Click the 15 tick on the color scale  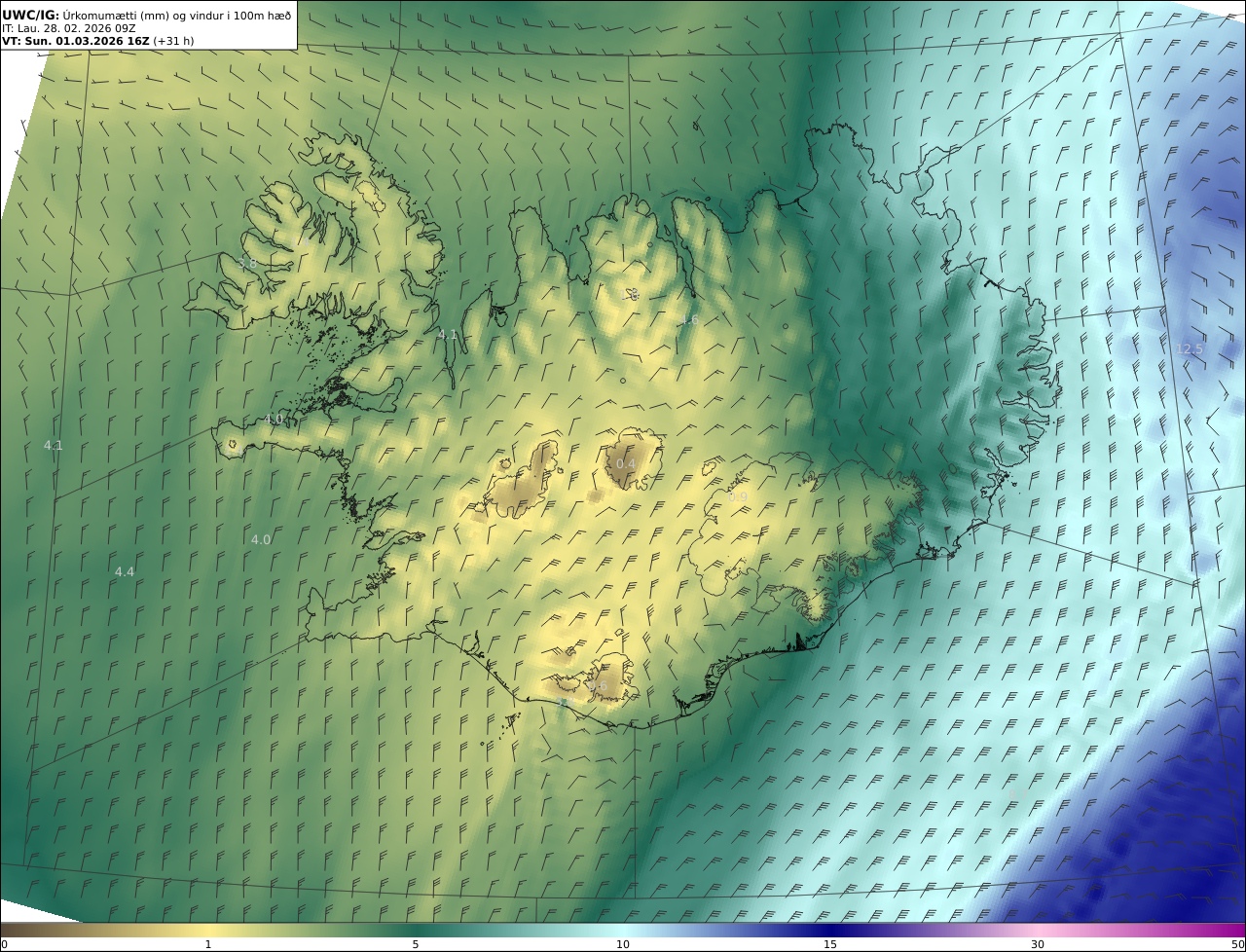pyautogui.click(x=830, y=944)
